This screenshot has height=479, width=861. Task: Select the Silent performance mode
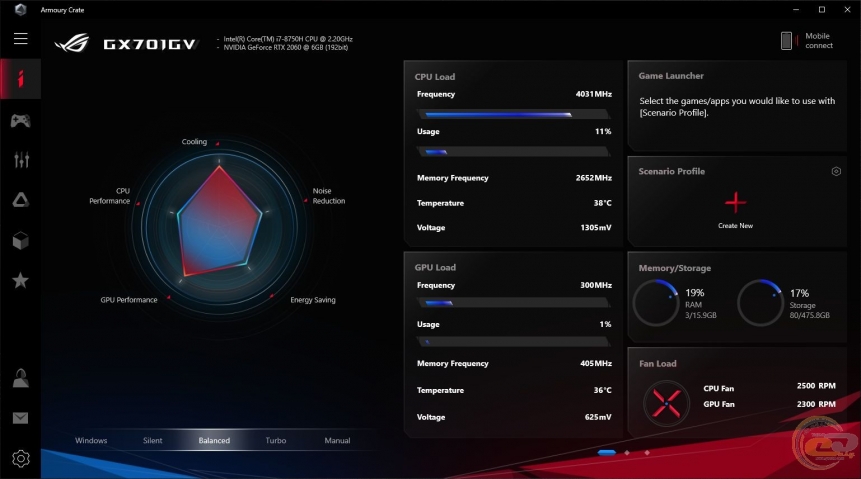point(153,441)
